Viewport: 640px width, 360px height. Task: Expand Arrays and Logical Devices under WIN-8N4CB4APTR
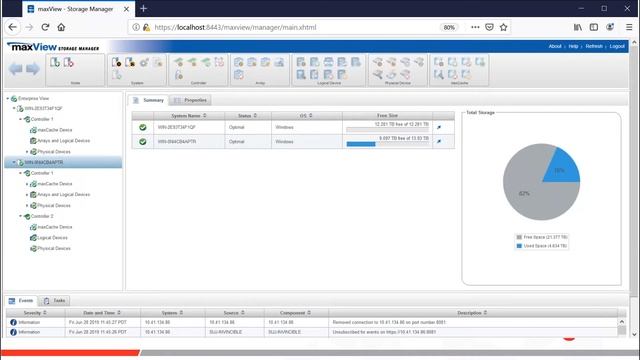click(x=27, y=195)
